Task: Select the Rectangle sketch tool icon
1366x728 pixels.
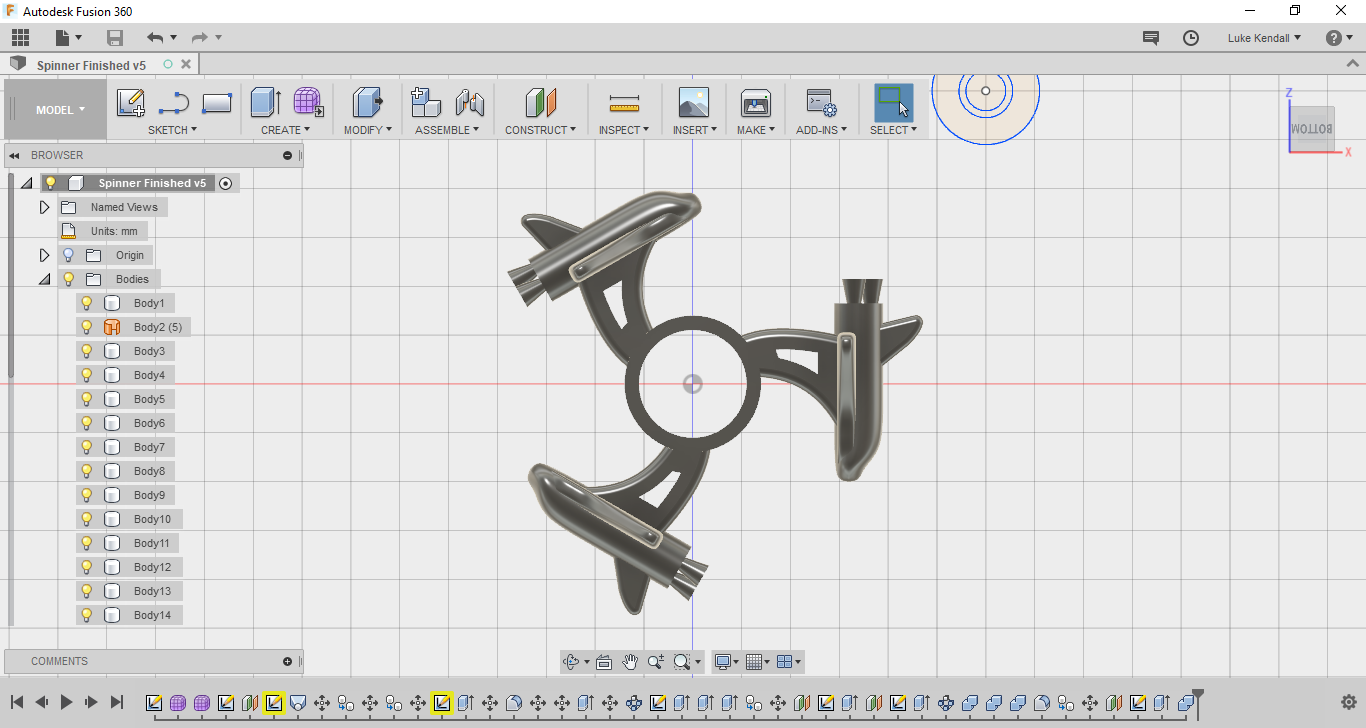Action: (x=217, y=102)
